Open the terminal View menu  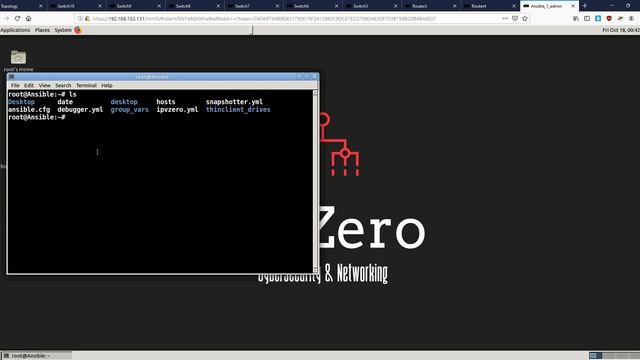click(44, 85)
